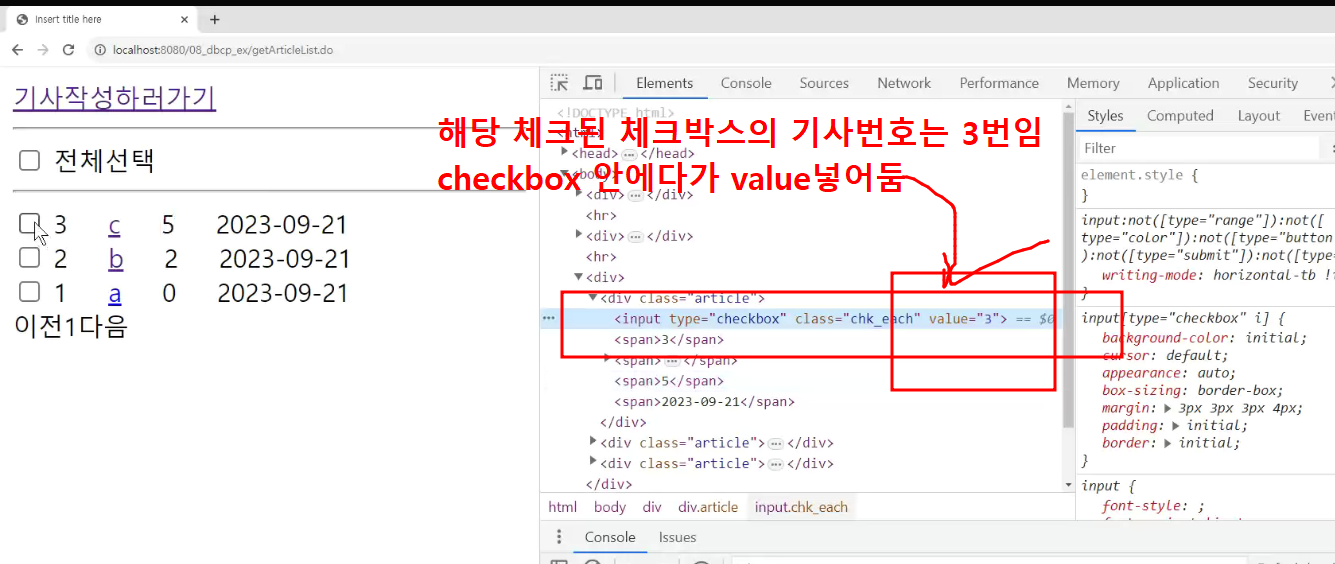Image resolution: width=1335 pixels, height=564 pixels.
Task: Click the browser address bar URL
Action: click(223, 50)
